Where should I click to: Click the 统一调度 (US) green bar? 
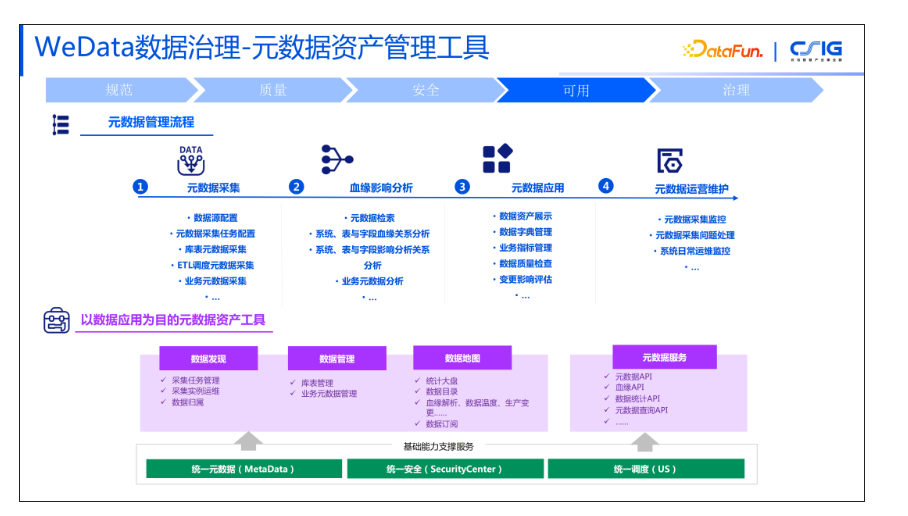pyautogui.click(x=646, y=469)
